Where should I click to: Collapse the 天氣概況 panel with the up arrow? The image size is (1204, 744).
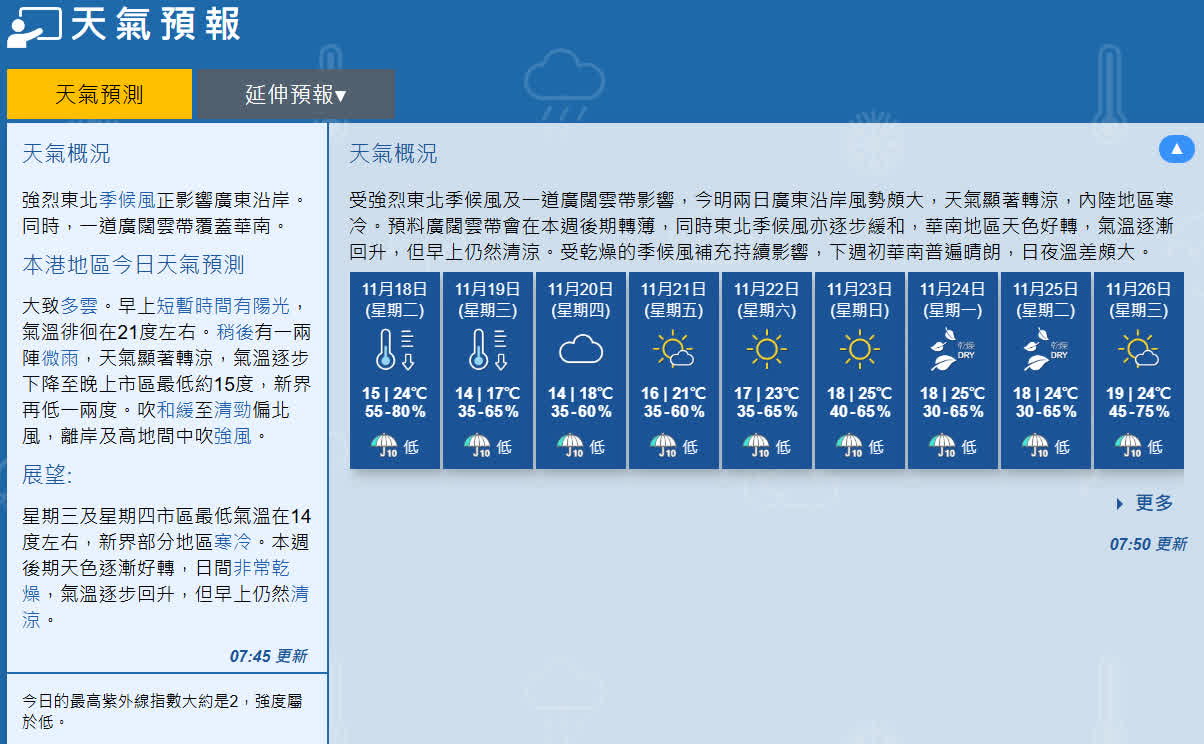(x=1176, y=149)
